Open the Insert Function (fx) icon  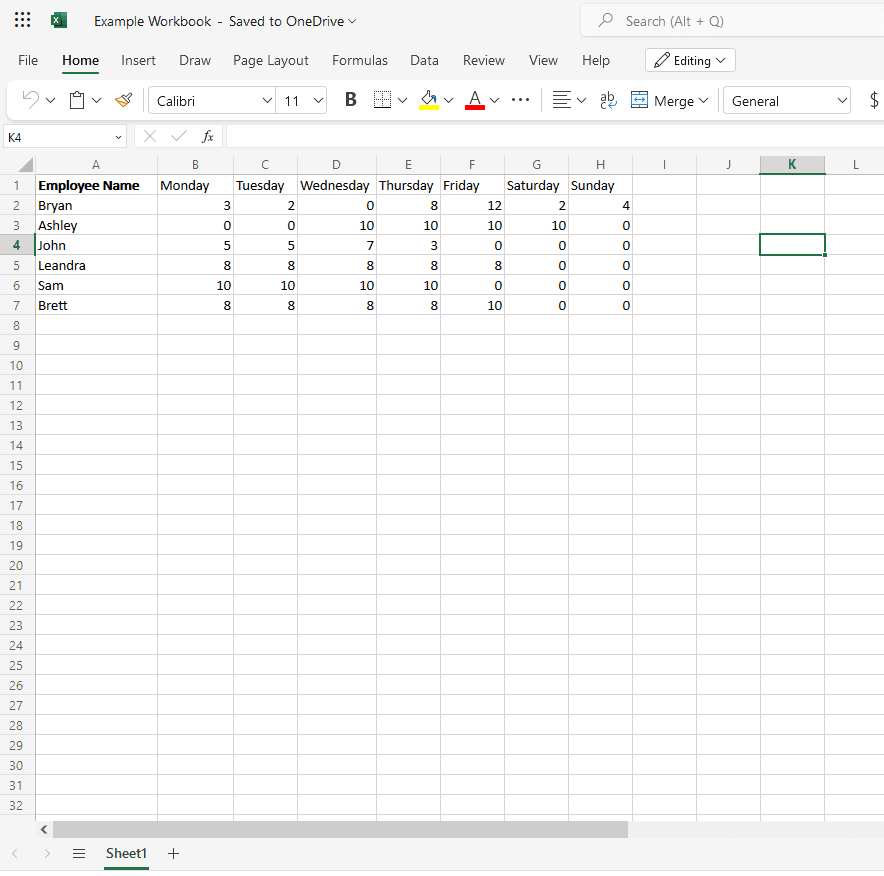click(207, 135)
